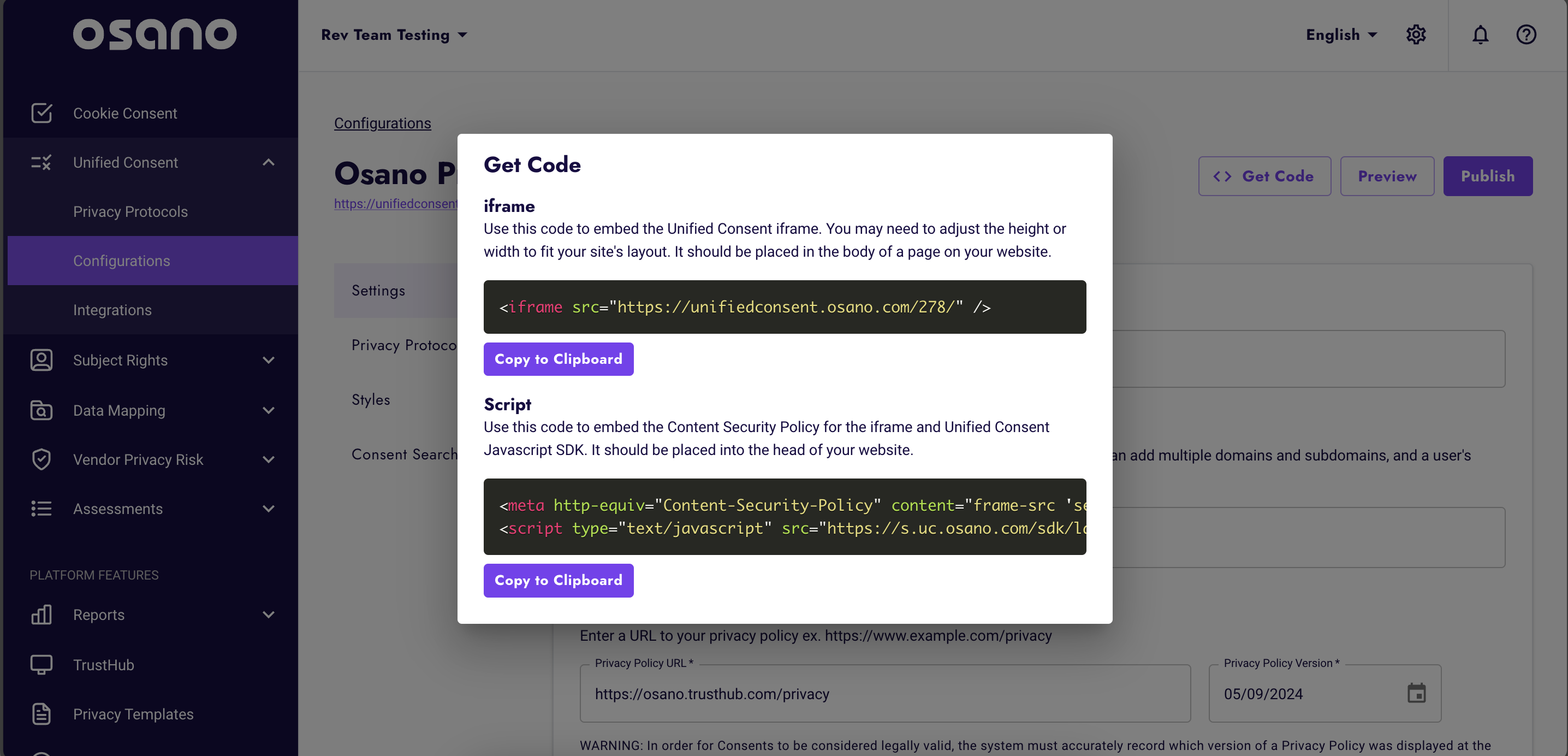Open notifications bell icon
1568x756 pixels.
(1480, 35)
